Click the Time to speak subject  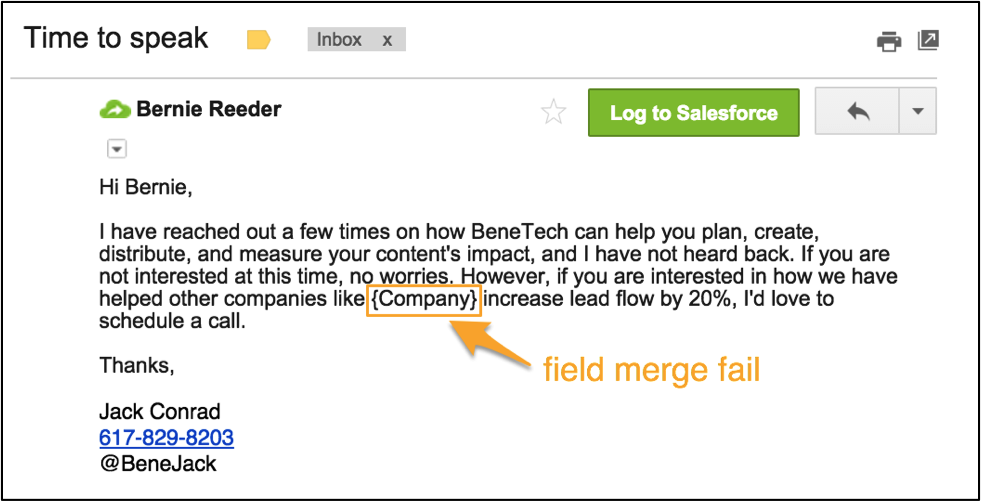116,38
